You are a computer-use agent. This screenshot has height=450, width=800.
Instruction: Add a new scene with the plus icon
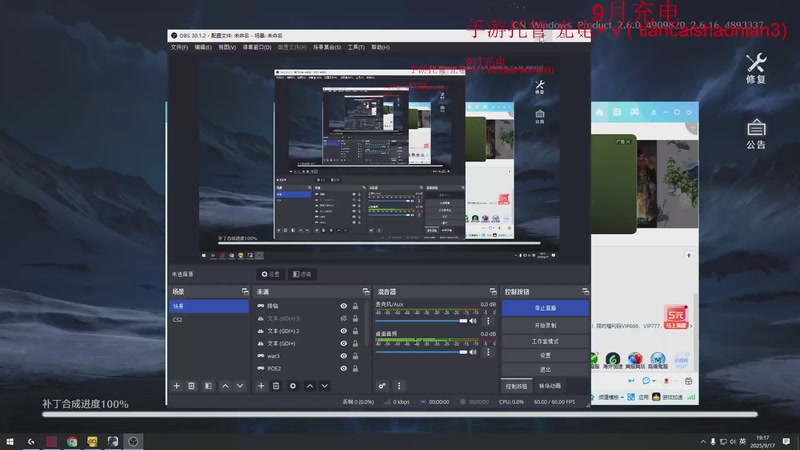click(177, 386)
